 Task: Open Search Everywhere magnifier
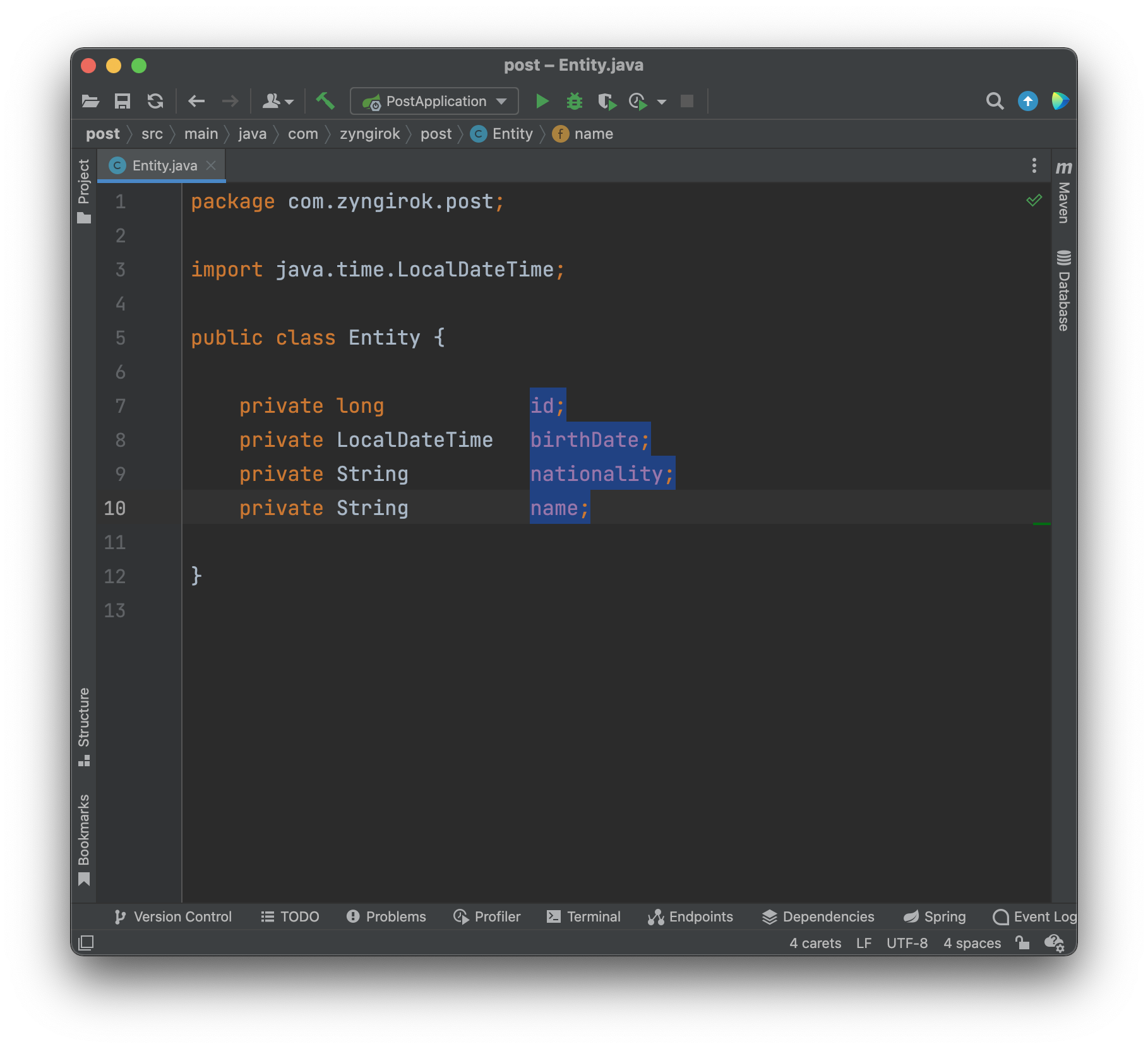[x=995, y=101]
